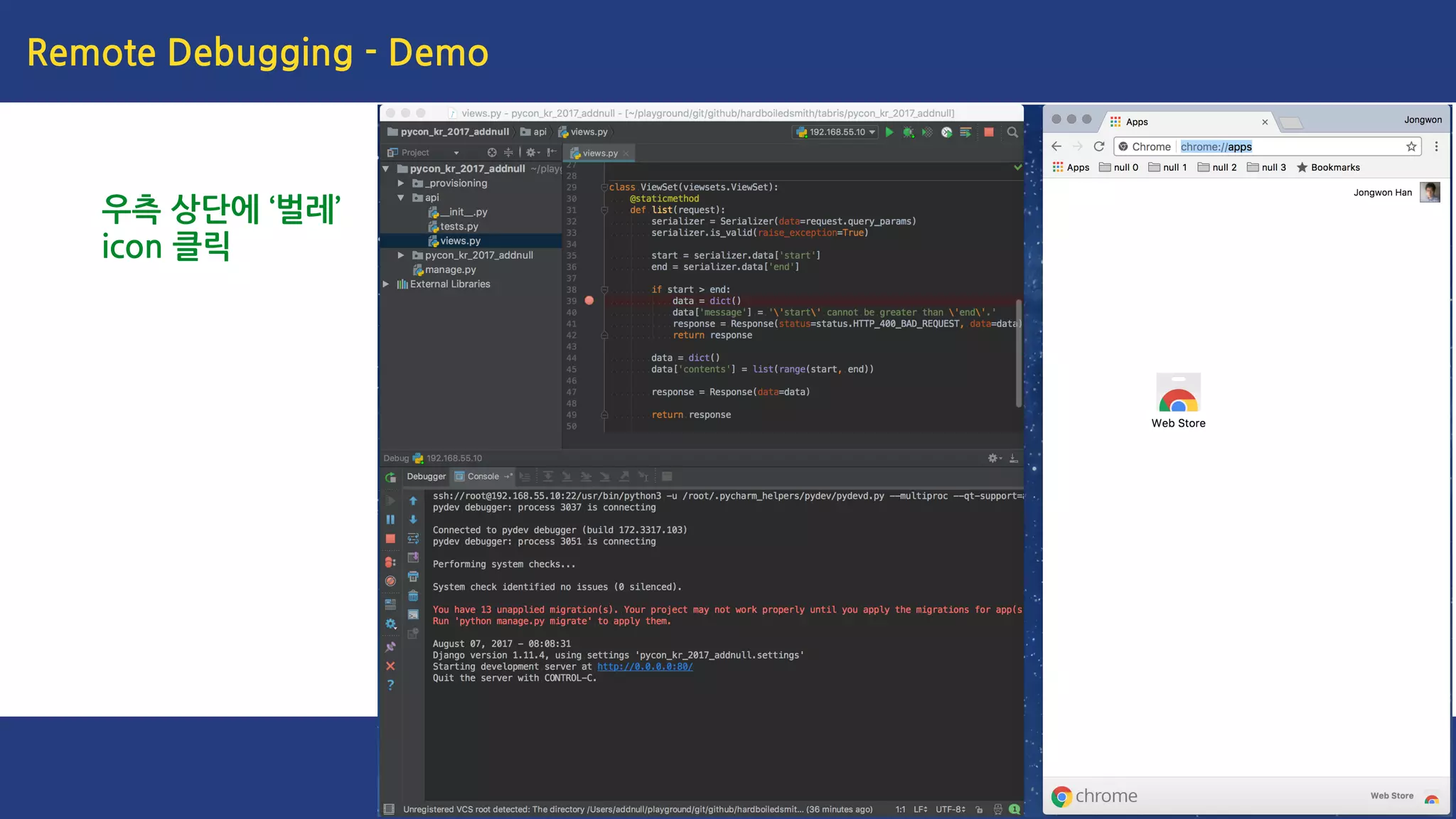Stop the process with red square in top toolbar
The height and width of the screenshot is (819, 1456).
pyautogui.click(x=988, y=132)
